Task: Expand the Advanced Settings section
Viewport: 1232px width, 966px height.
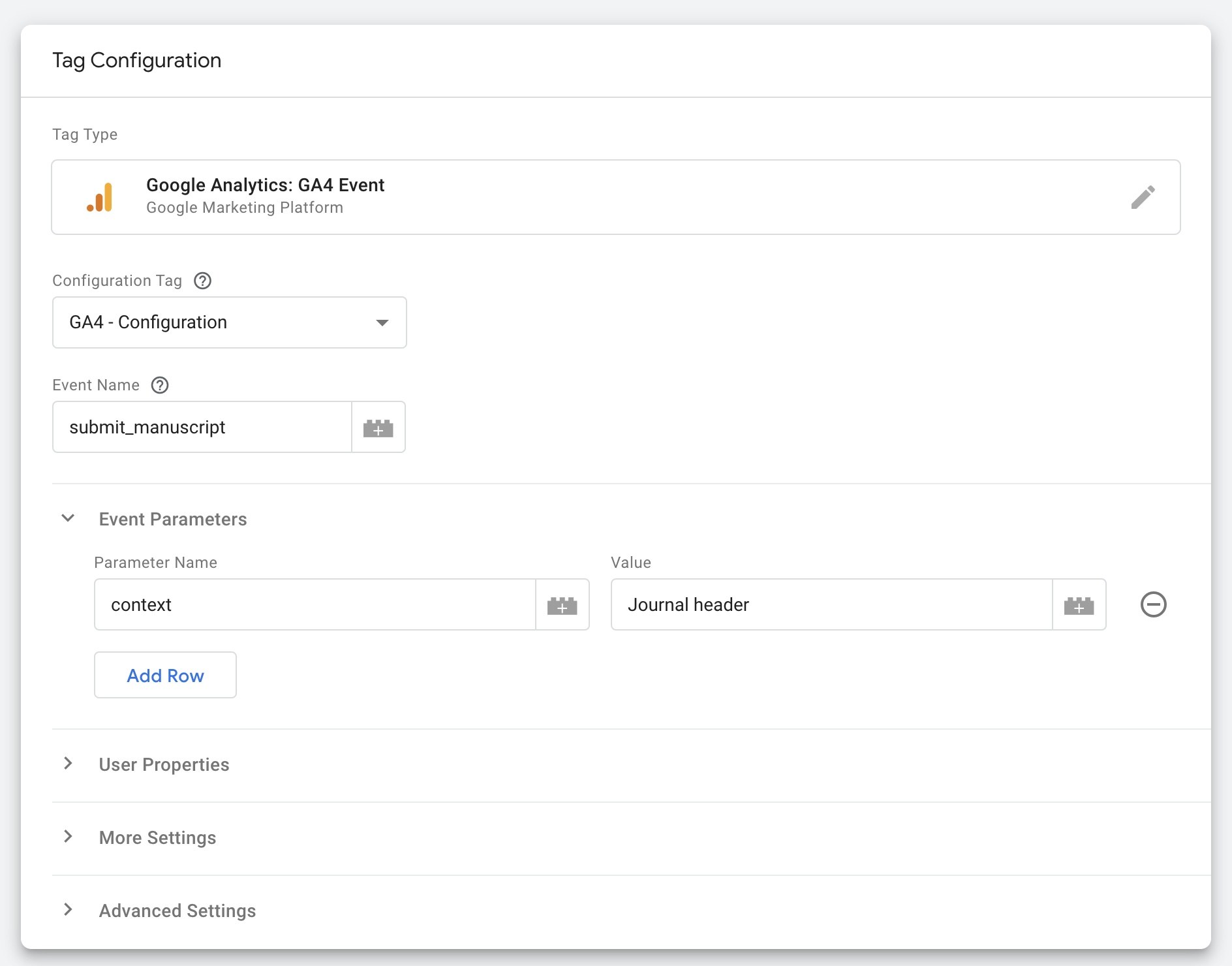Action: (68, 910)
